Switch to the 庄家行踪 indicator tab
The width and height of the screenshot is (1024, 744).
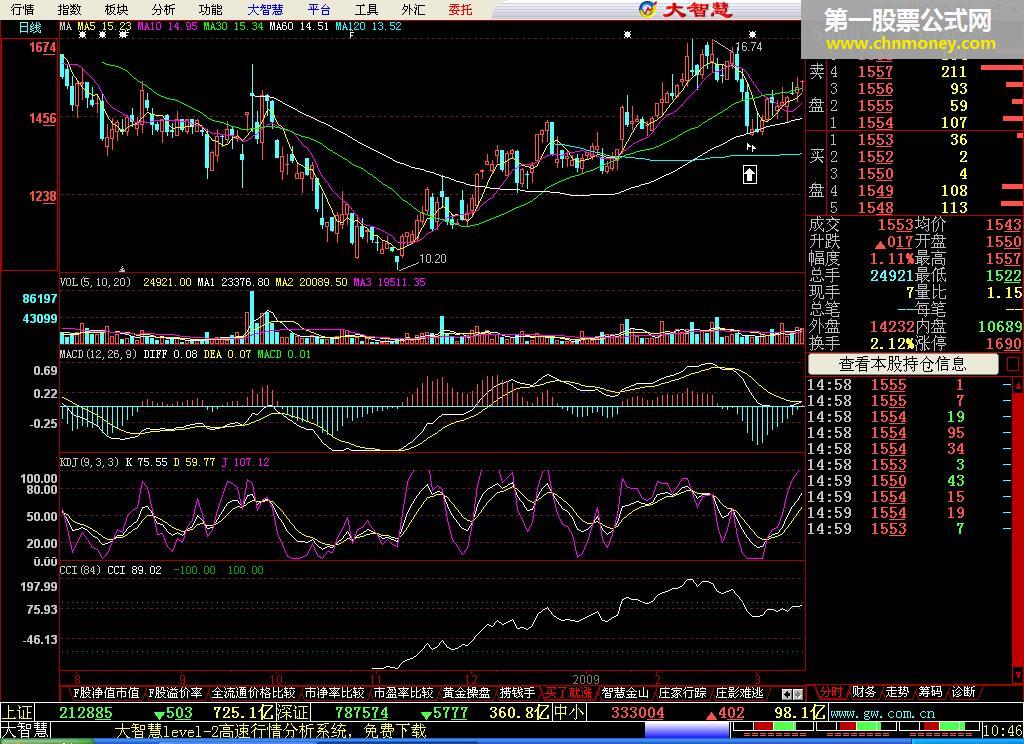click(x=682, y=692)
